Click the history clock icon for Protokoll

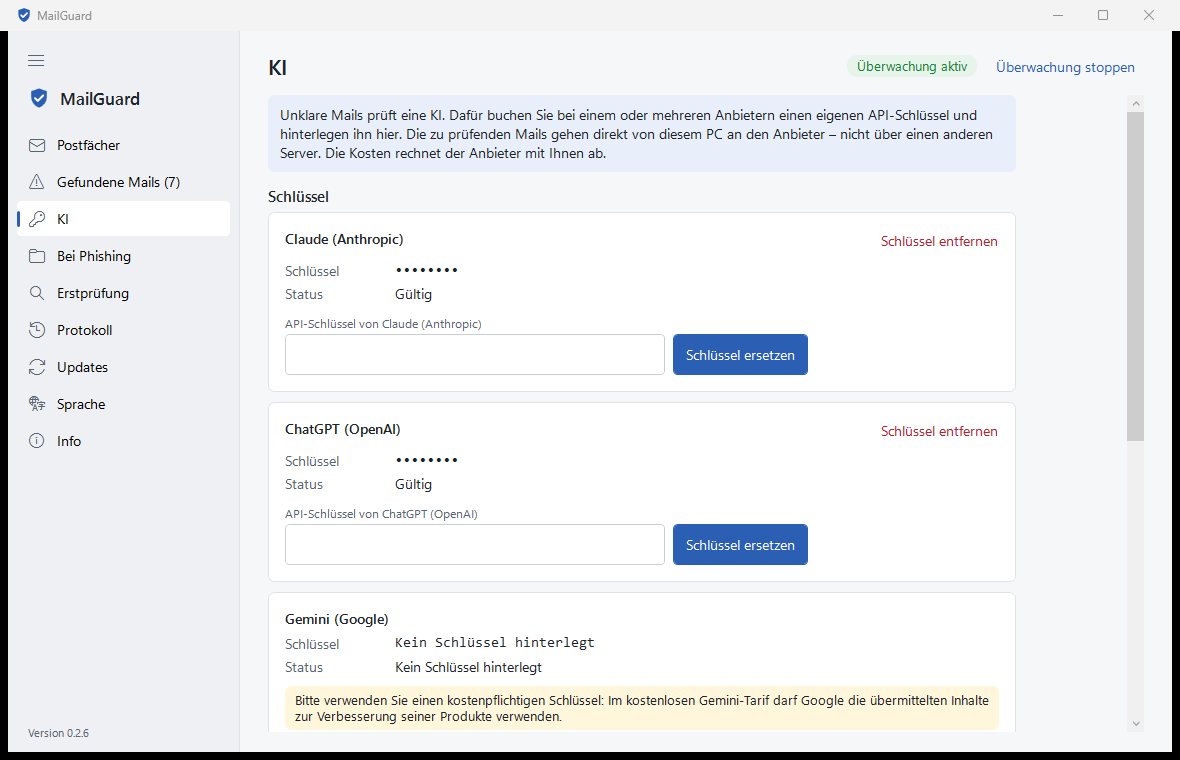37,330
